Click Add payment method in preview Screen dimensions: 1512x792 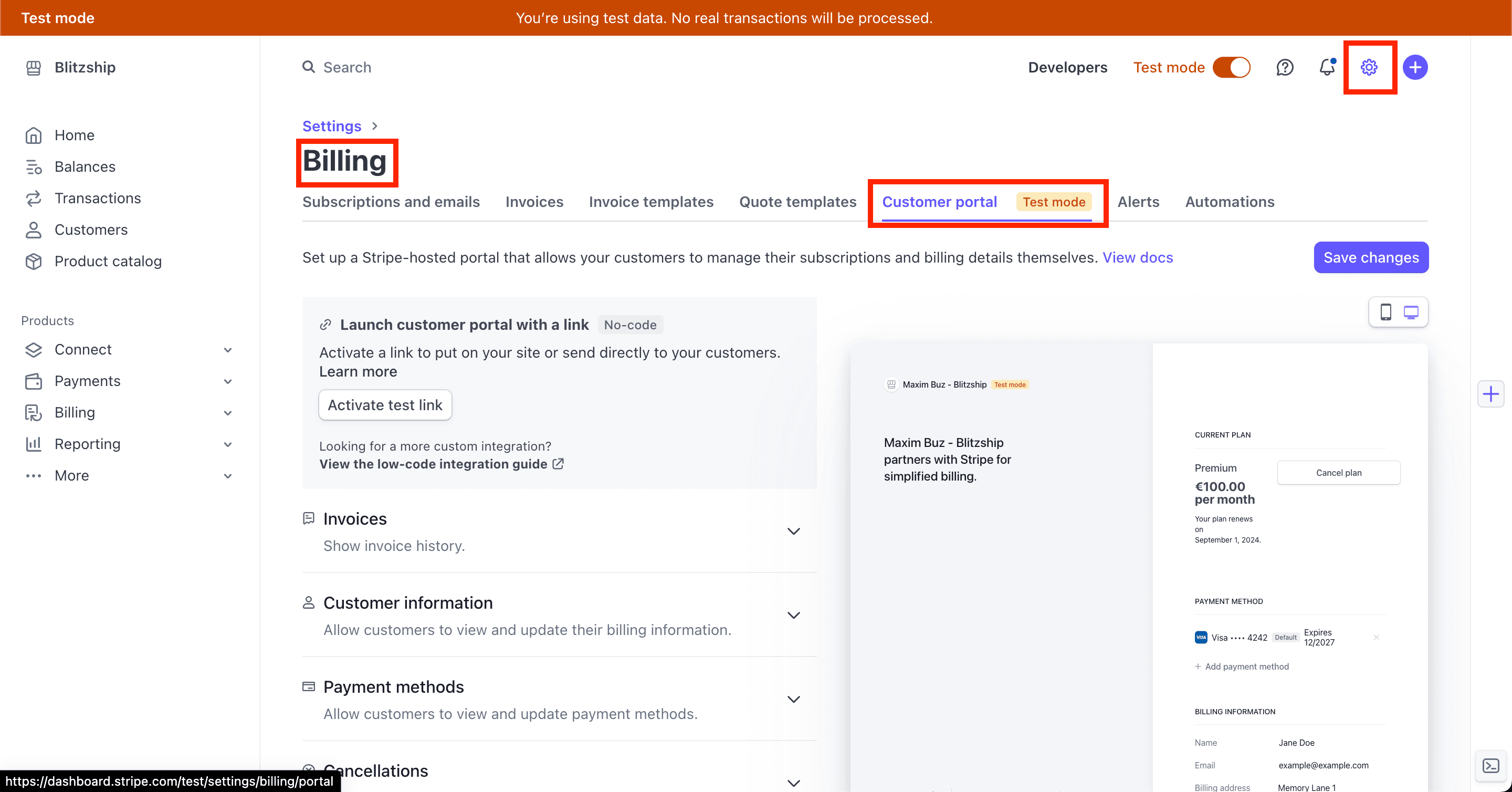coord(1242,666)
